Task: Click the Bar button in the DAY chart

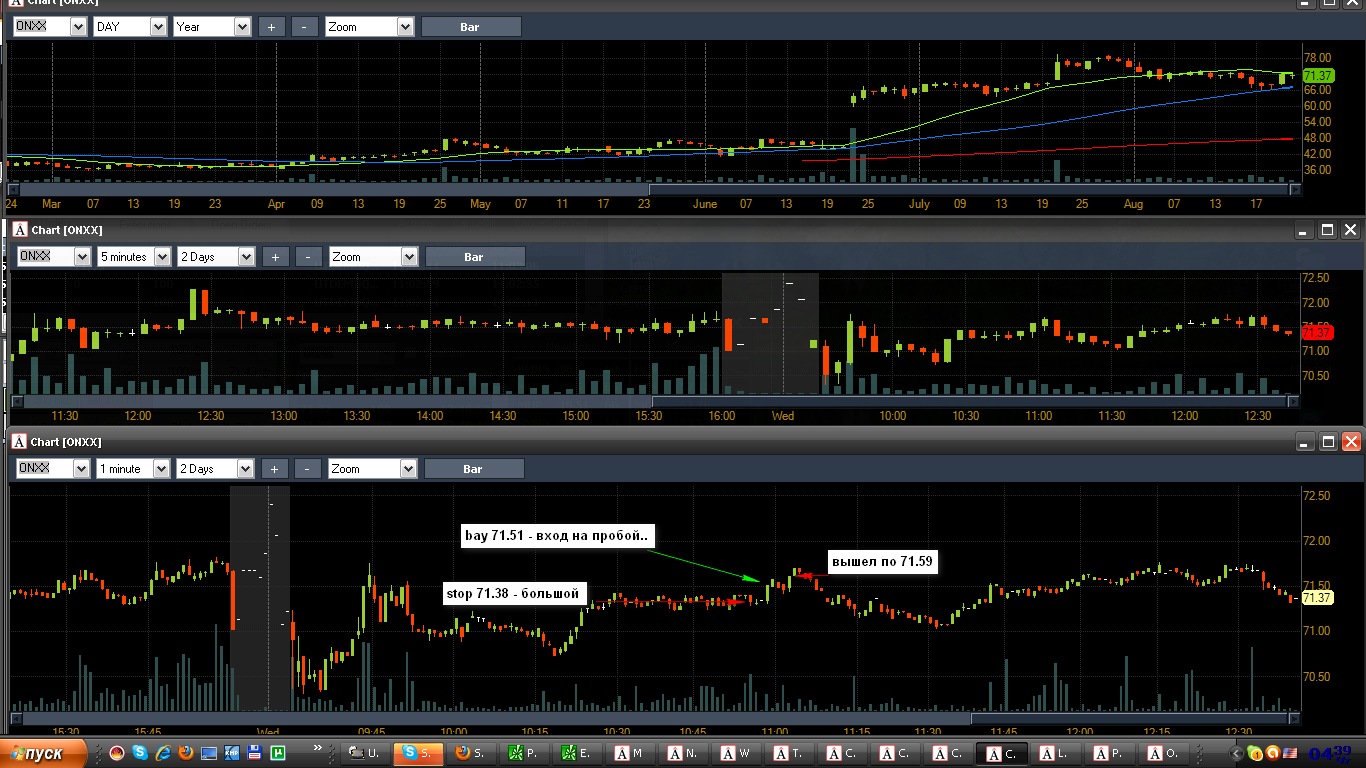Action: click(471, 27)
